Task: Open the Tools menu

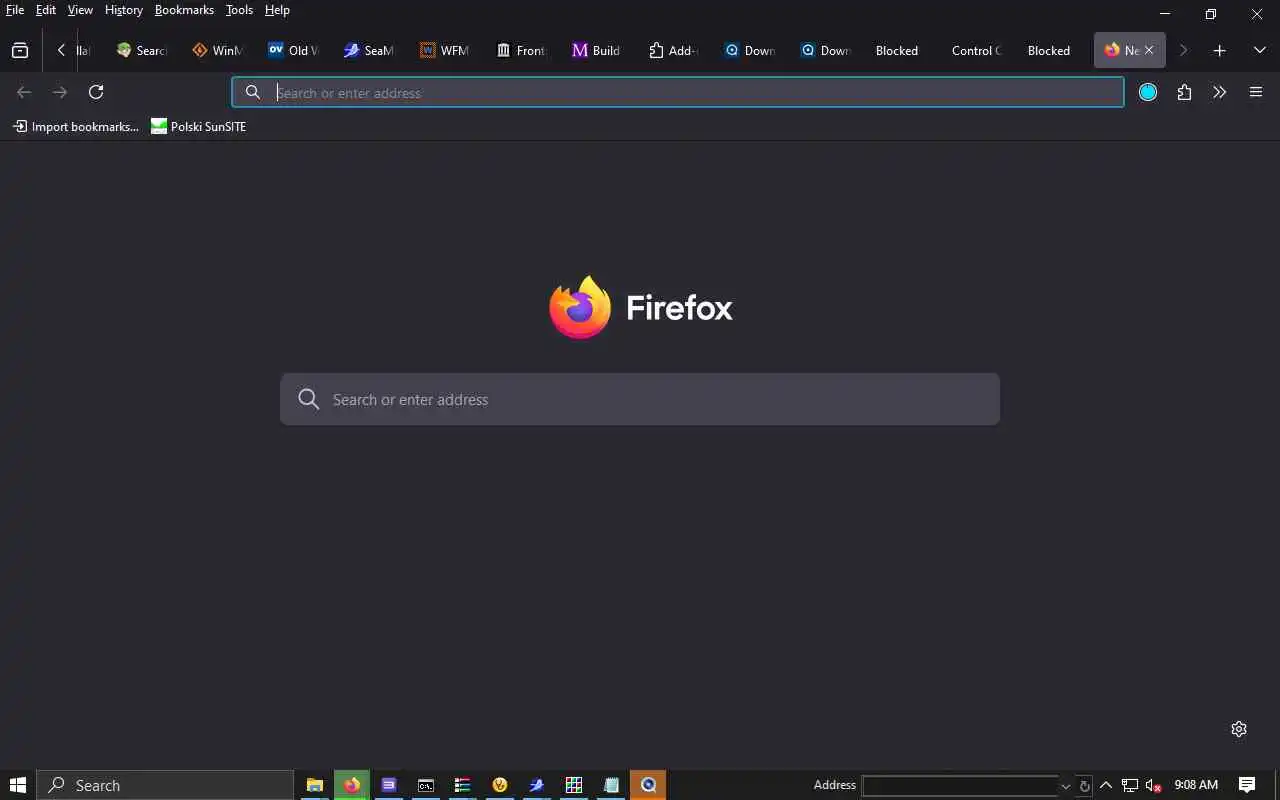Action: coord(240,10)
